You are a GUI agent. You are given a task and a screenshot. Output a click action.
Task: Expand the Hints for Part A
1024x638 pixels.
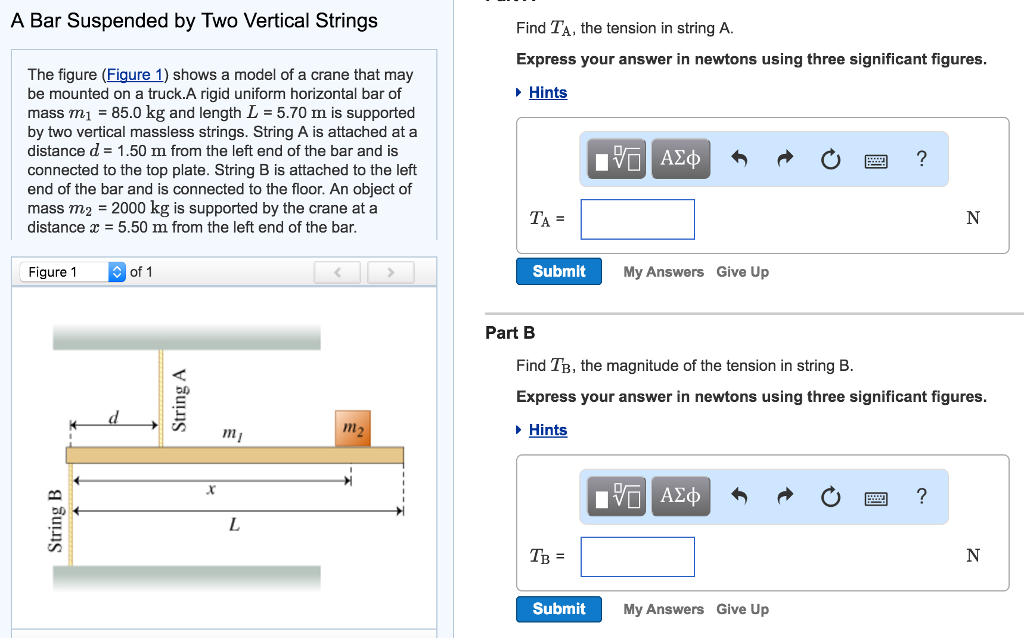click(x=547, y=92)
